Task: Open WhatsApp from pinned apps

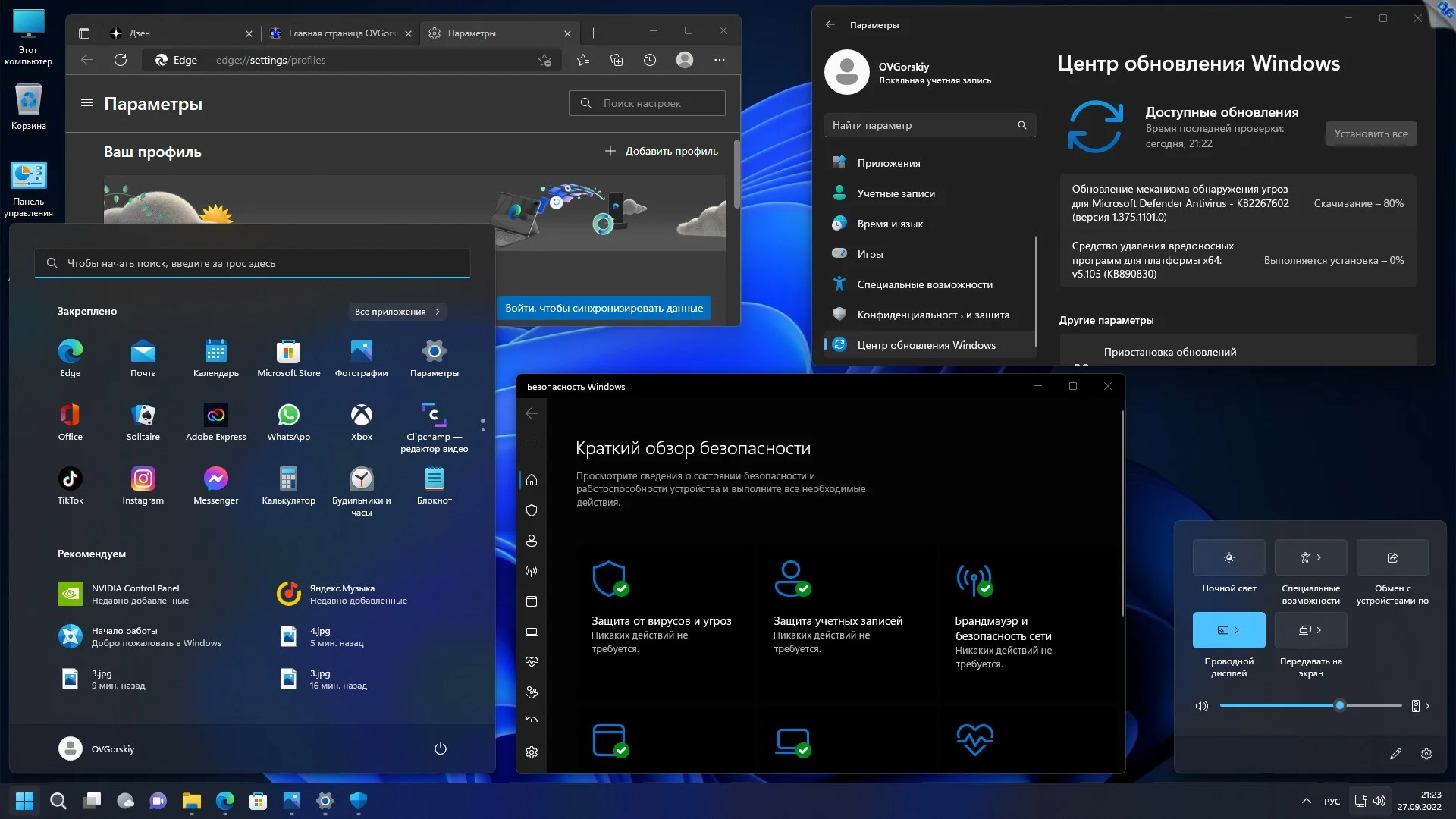Action: pyautogui.click(x=288, y=416)
